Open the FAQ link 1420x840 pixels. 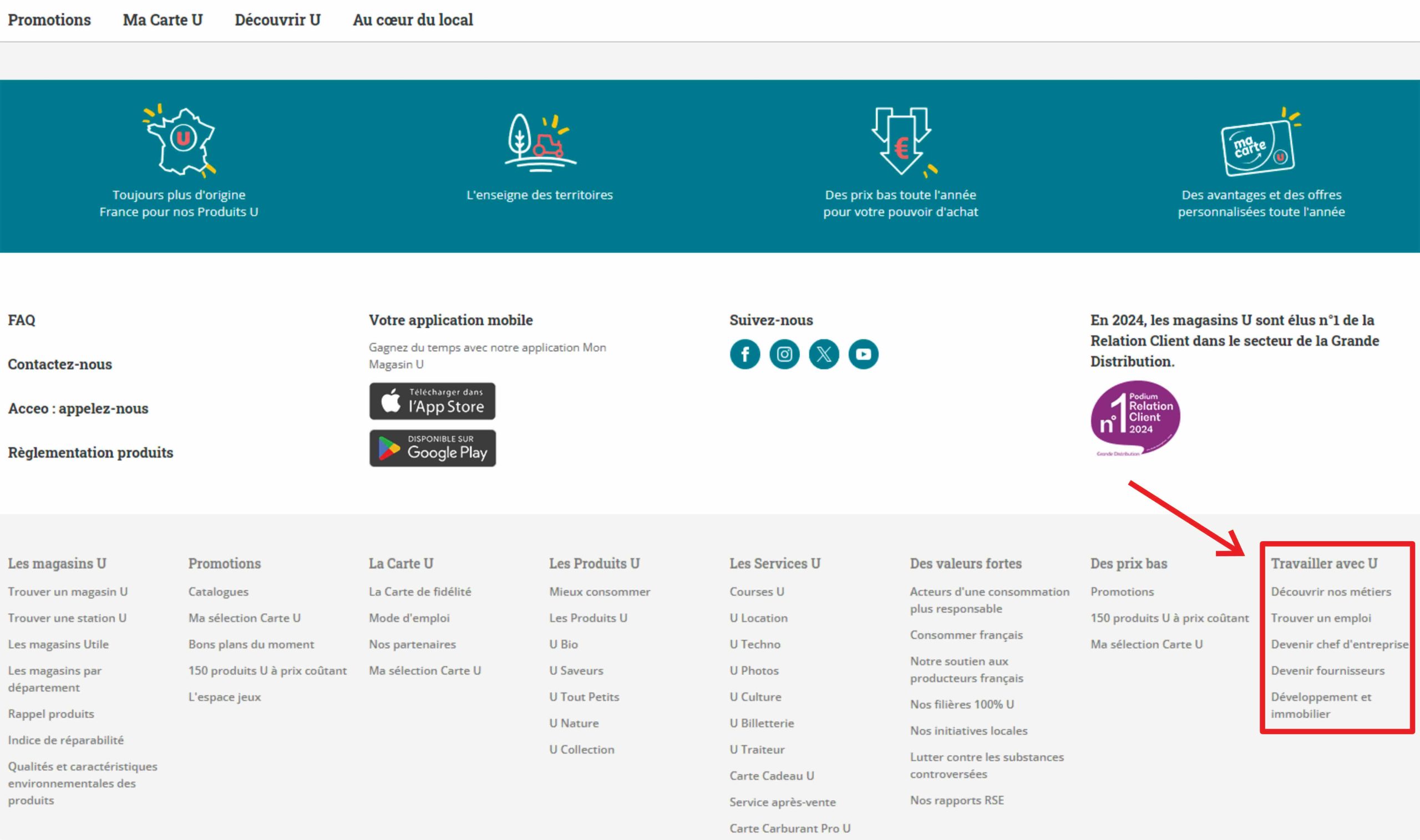(x=22, y=320)
